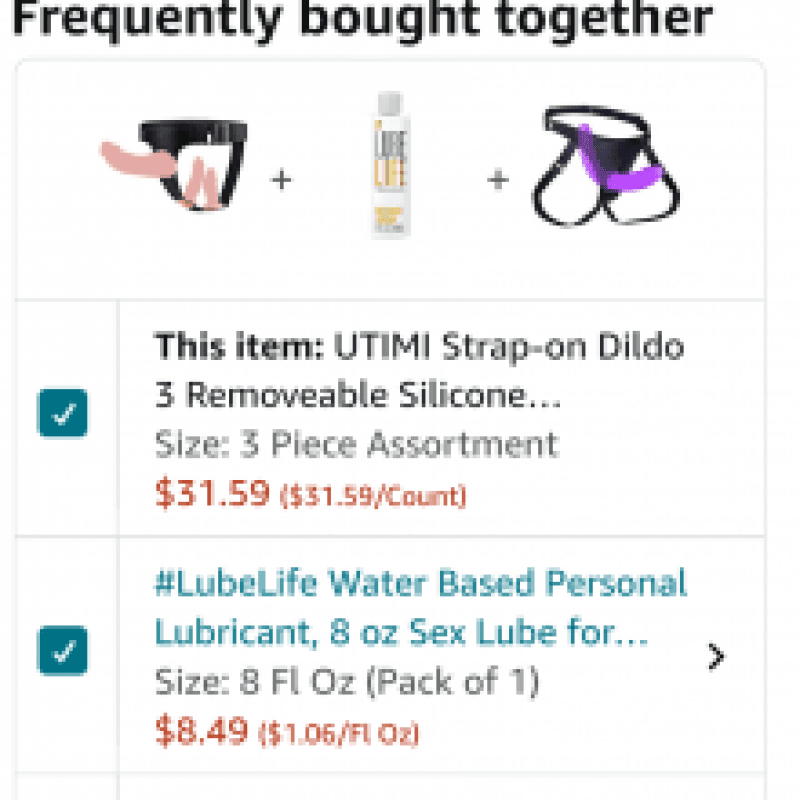Click the $8.49 price
Image resolution: width=800 pixels, height=800 pixels.
coord(201,731)
